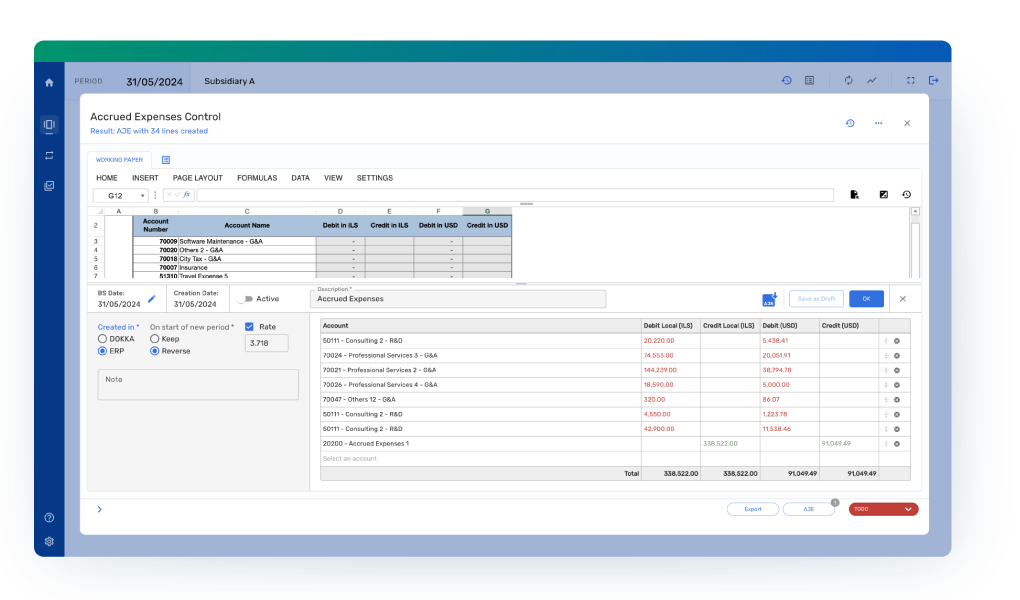
Task: Edit the BS Date with pencil icon
Action: pyautogui.click(x=152, y=298)
